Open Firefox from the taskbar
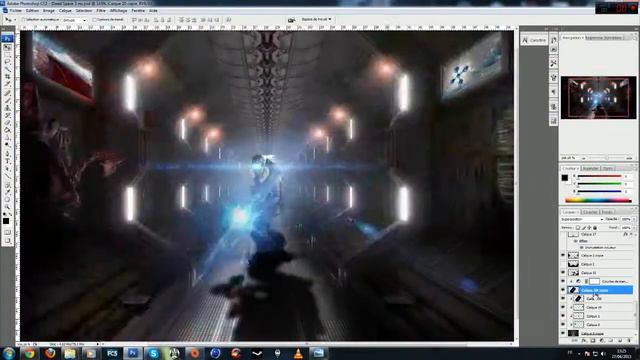The height and width of the screenshot is (360, 640). (50, 353)
